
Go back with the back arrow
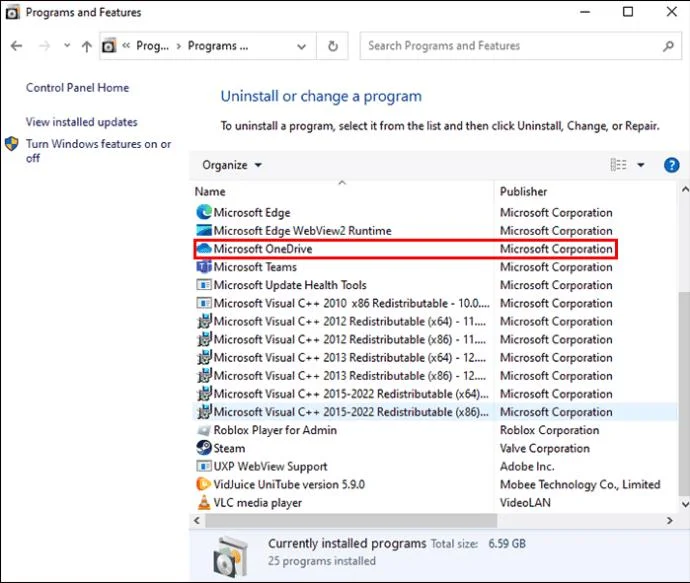click(16, 46)
